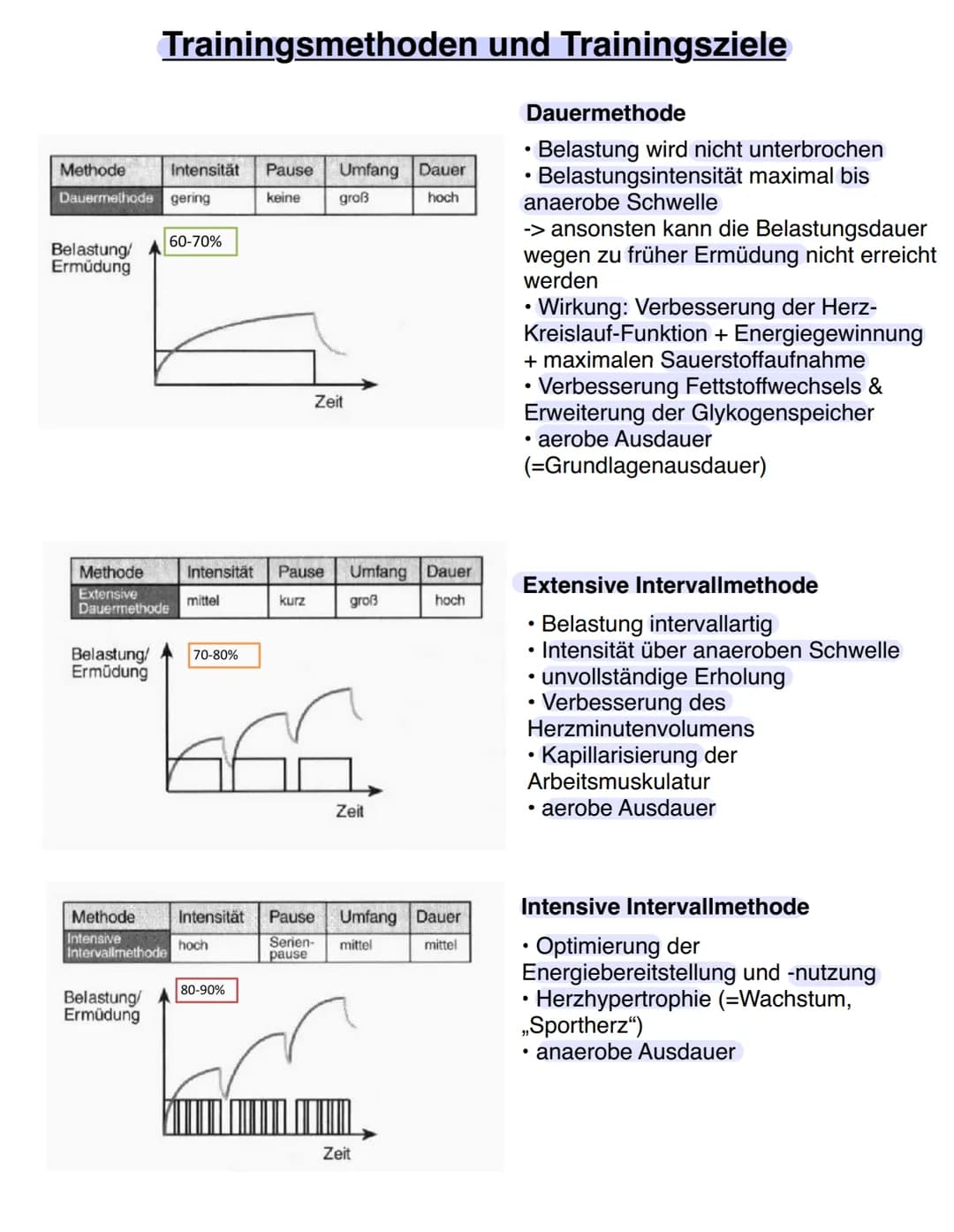954x1232 pixels.
Task: Click the 70-80% orange intensity box
Action: (223, 655)
